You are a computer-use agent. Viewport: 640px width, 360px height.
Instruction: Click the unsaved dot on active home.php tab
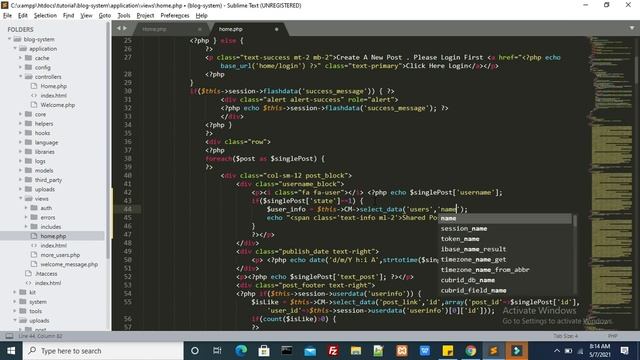[x=276, y=29]
